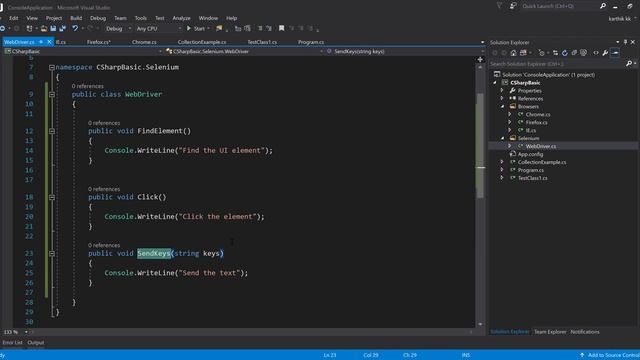Expand the References node
The image size is (640, 360).
point(502,98)
